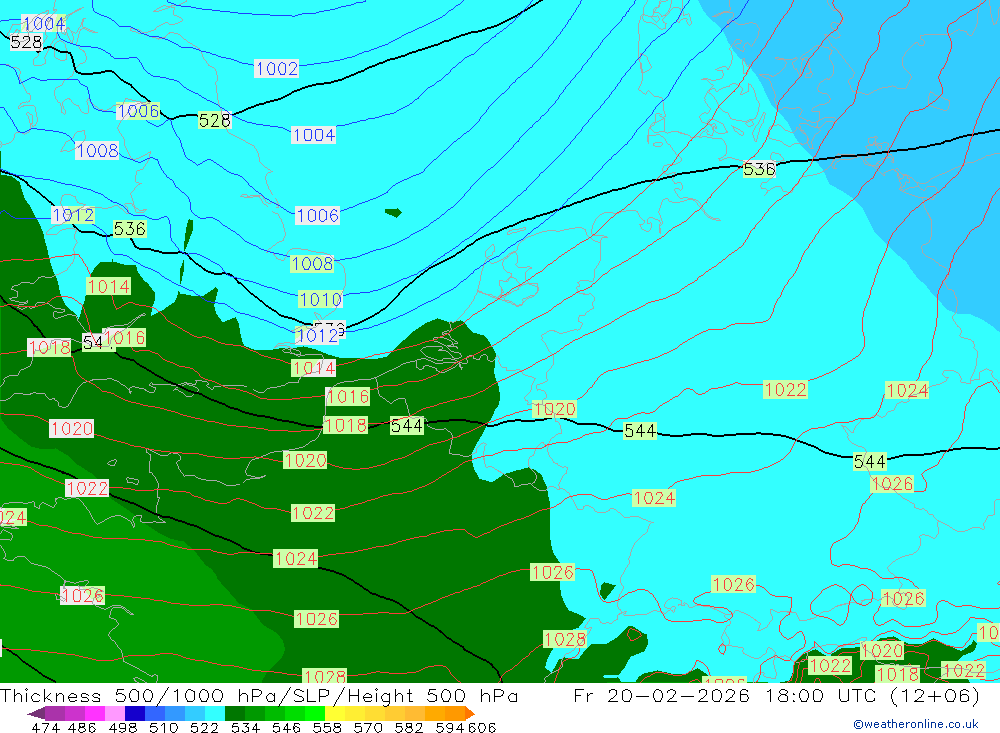This screenshot has height=733, width=1000.
Task: Pick the bright yellow legend swatch
Action: tap(335, 713)
